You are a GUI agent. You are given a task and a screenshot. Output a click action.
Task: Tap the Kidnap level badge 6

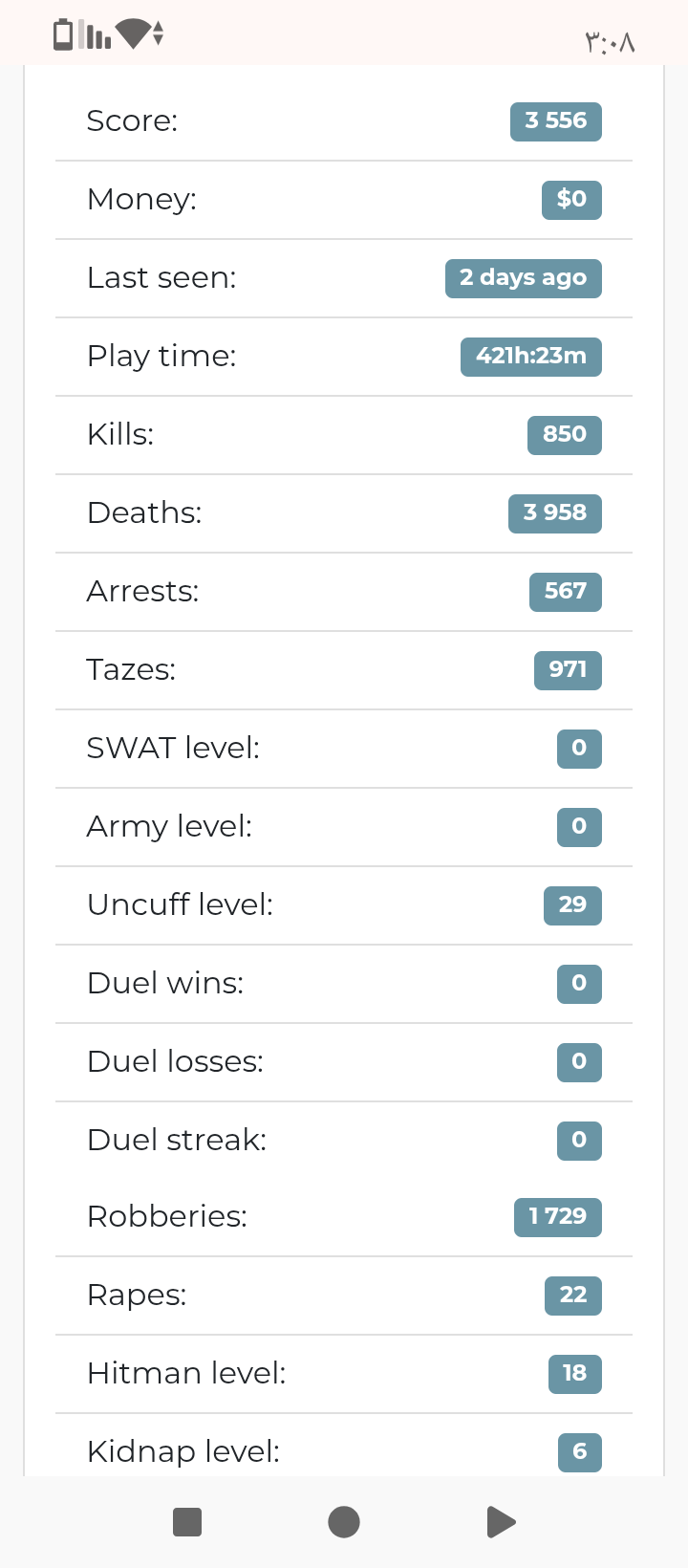pyautogui.click(x=580, y=1452)
